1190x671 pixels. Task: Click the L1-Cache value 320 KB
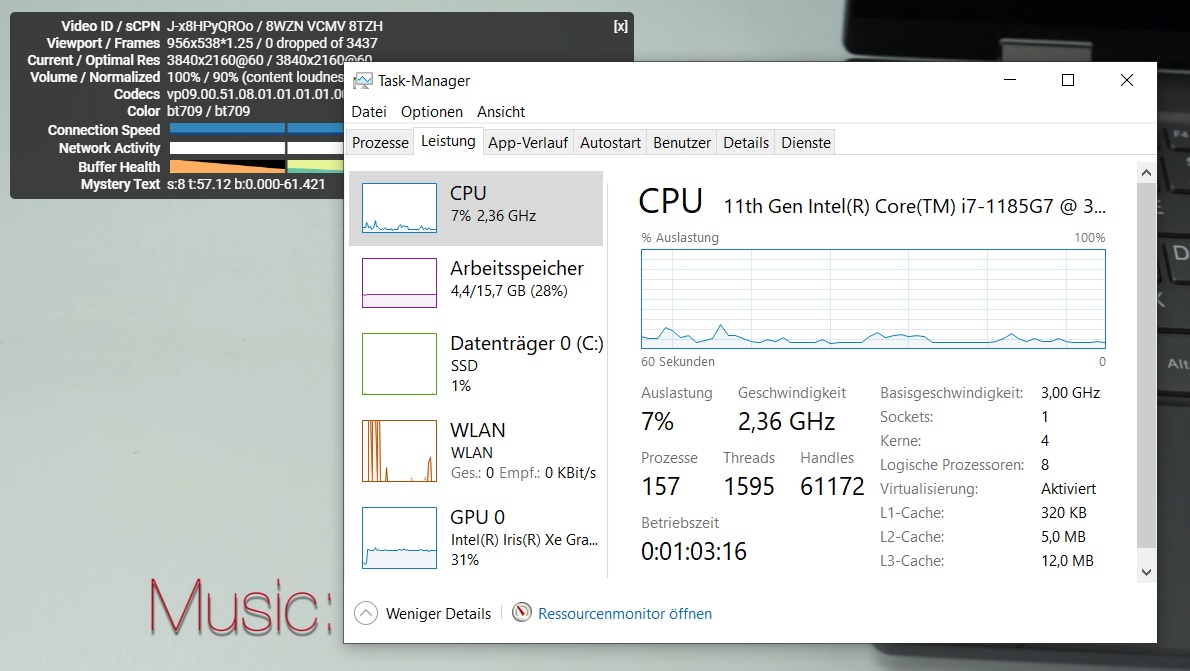(x=1063, y=512)
